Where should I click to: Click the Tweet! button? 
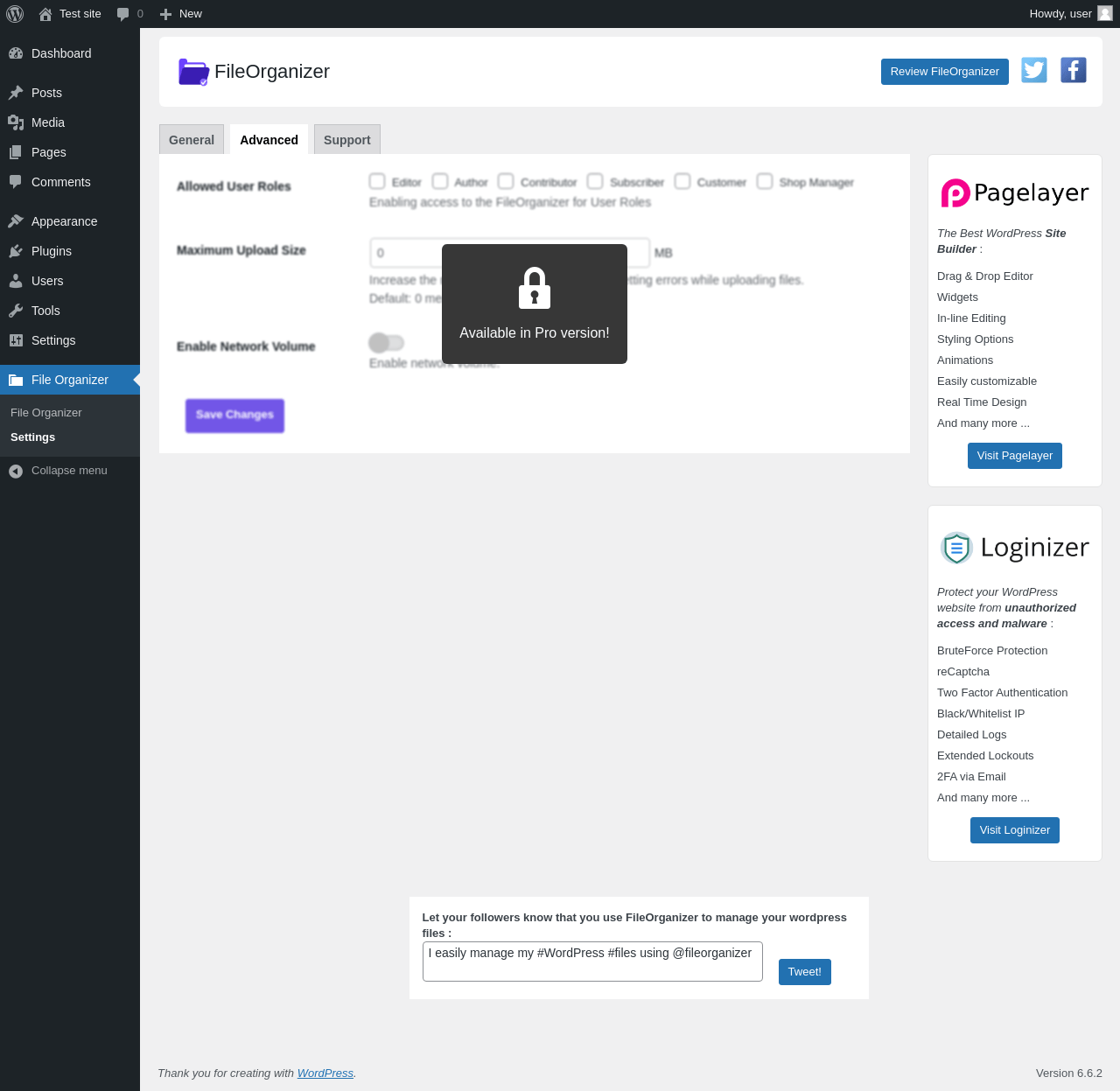click(805, 972)
